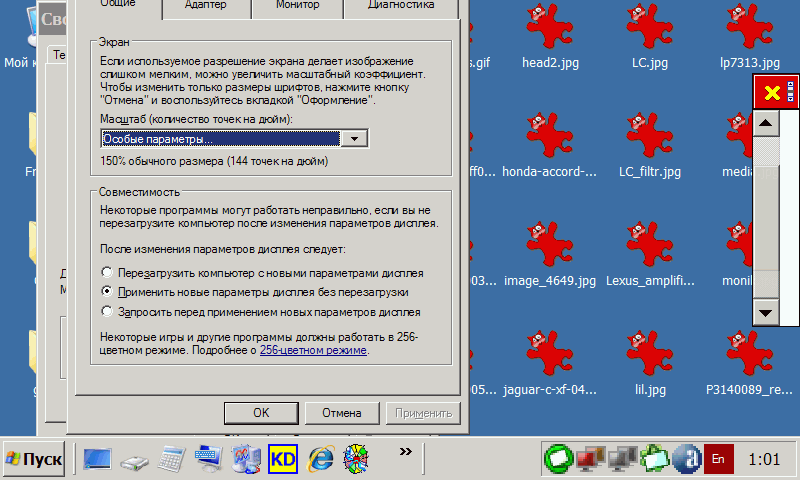Open Internet Explorer from quick launch
Viewport: 800px width, 480px height.
pyautogui.click(x=320, y=458)
